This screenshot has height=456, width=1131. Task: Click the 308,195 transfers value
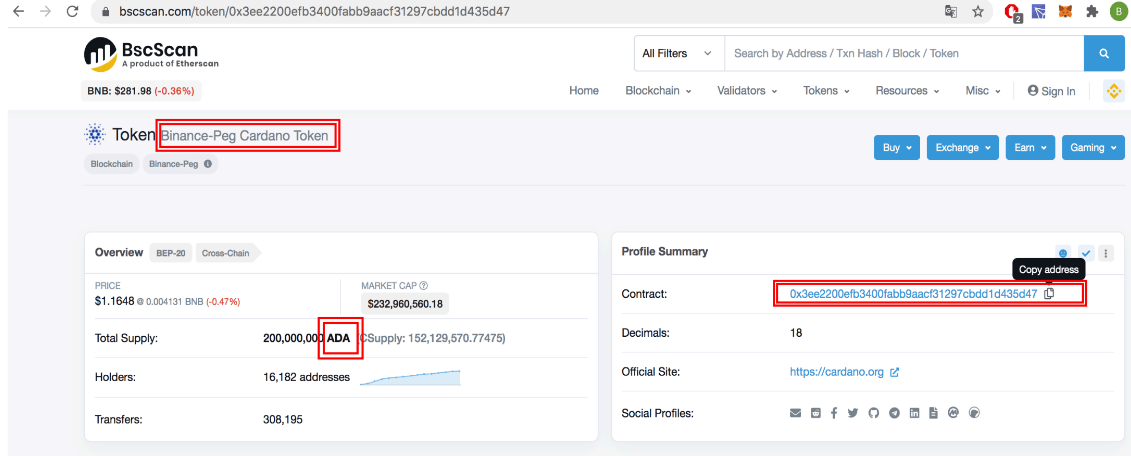(283, 418)
